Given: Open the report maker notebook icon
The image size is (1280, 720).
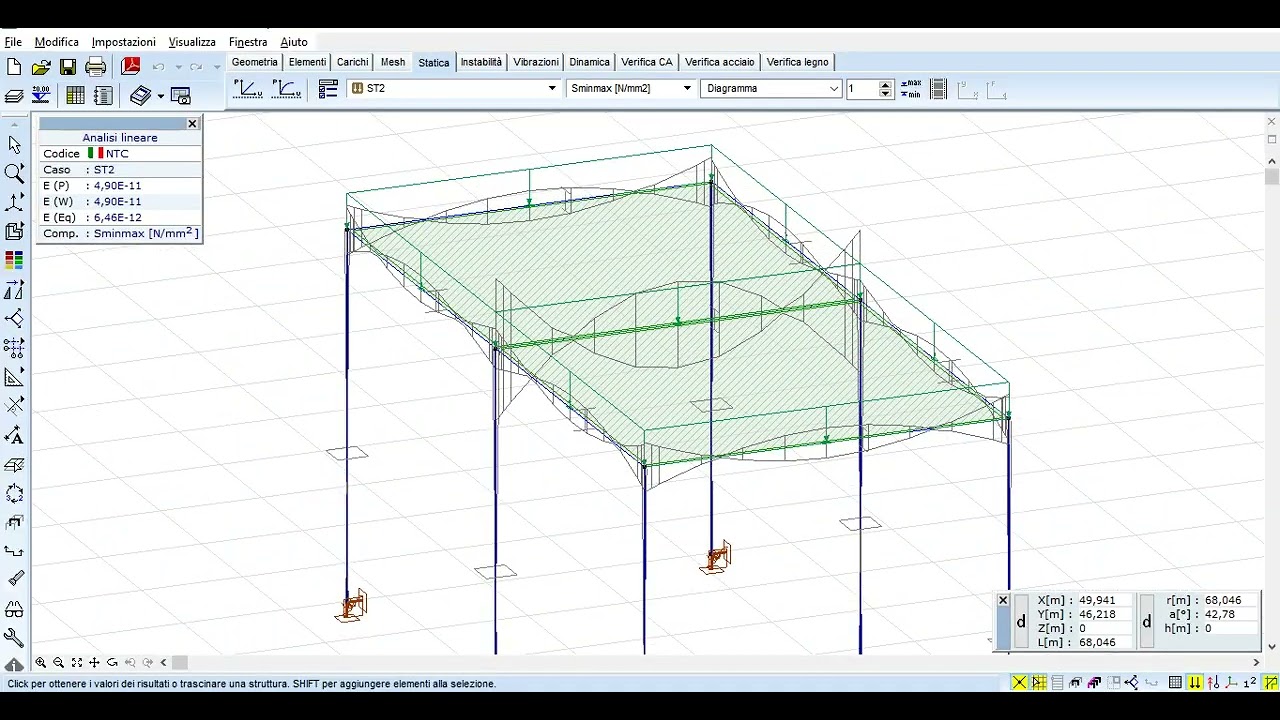Looking at the screenshot, I should [x=103, y=95].
